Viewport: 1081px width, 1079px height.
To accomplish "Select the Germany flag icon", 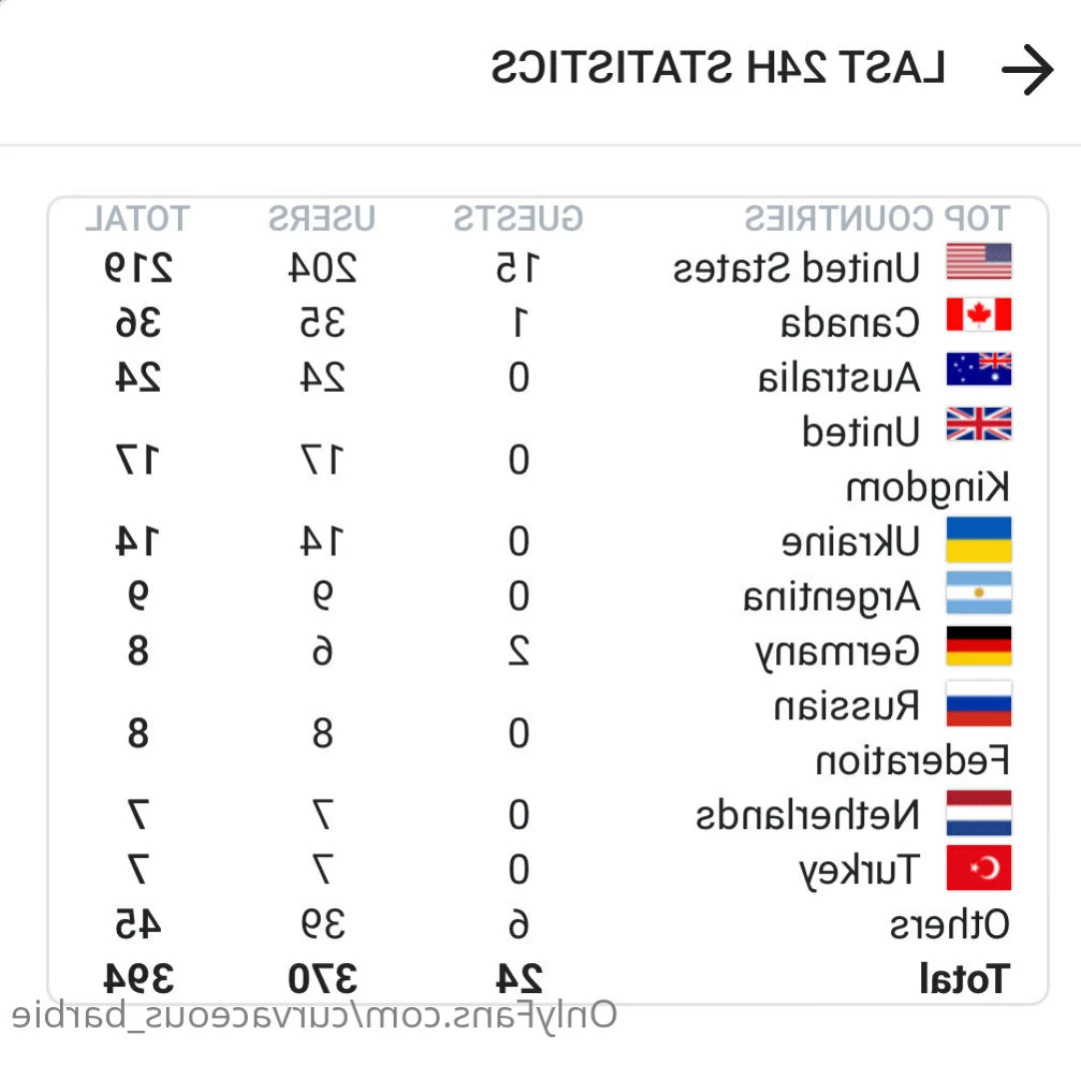I will [979, 648].
